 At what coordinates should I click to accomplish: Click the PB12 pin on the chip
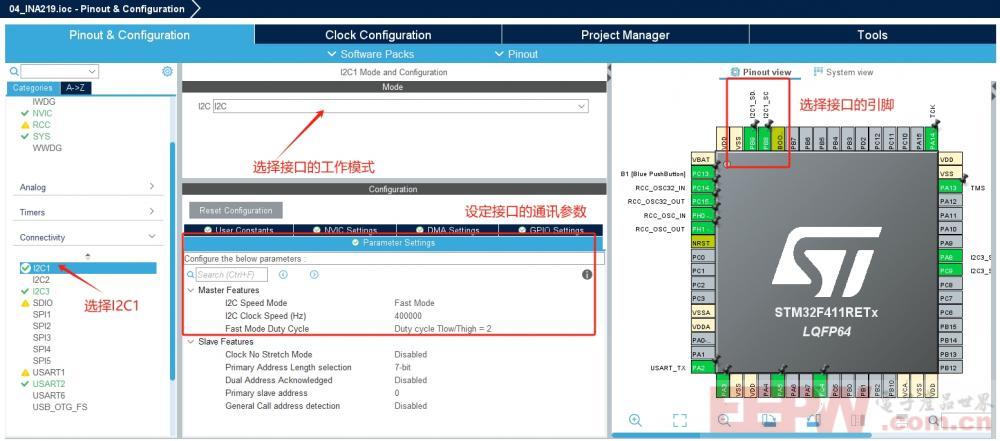[950, 368]
